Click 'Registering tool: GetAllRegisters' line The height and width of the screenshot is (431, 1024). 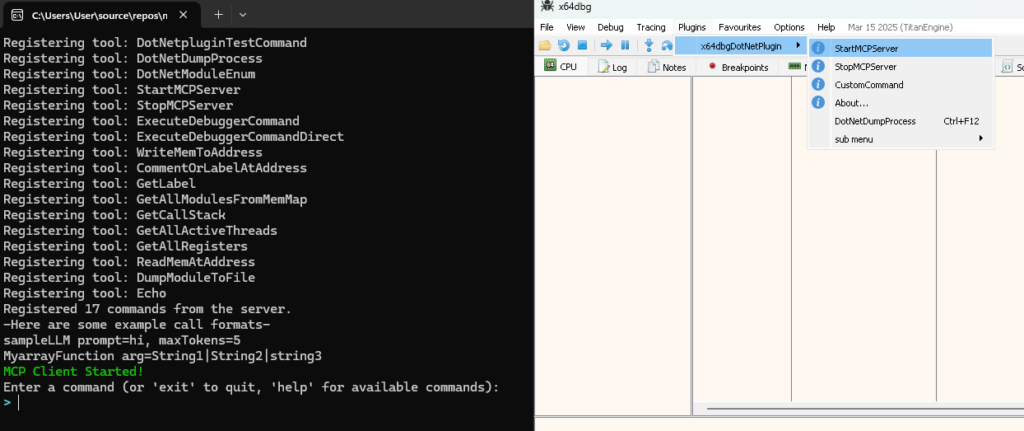click(x=125, y=246)
